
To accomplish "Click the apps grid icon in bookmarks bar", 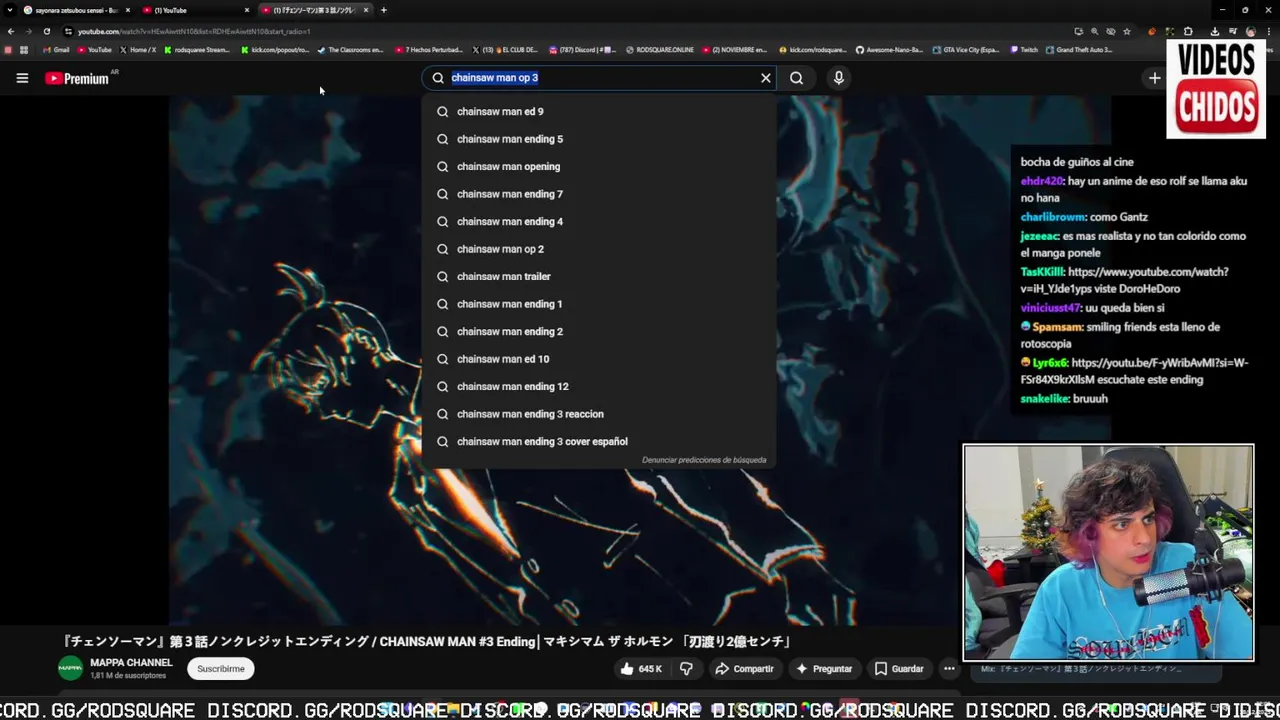I will tap(24, 50).
